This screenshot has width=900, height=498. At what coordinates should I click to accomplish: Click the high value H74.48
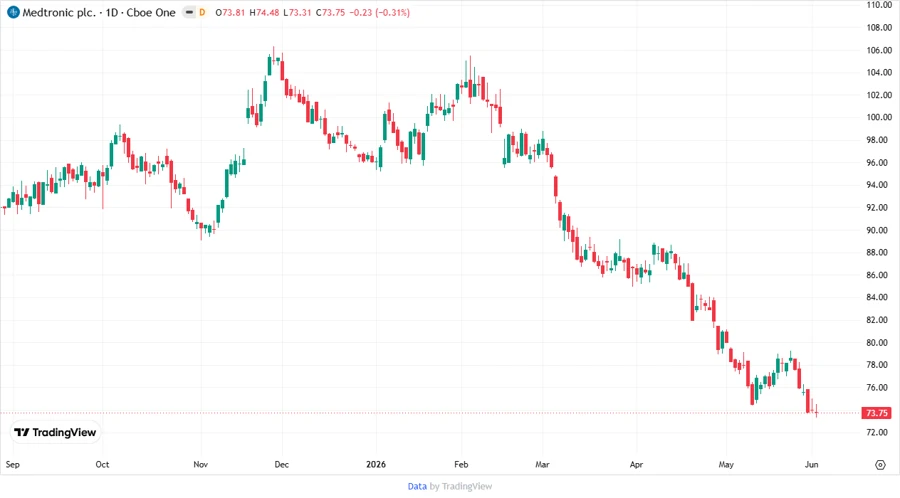(x=264, y=12)
